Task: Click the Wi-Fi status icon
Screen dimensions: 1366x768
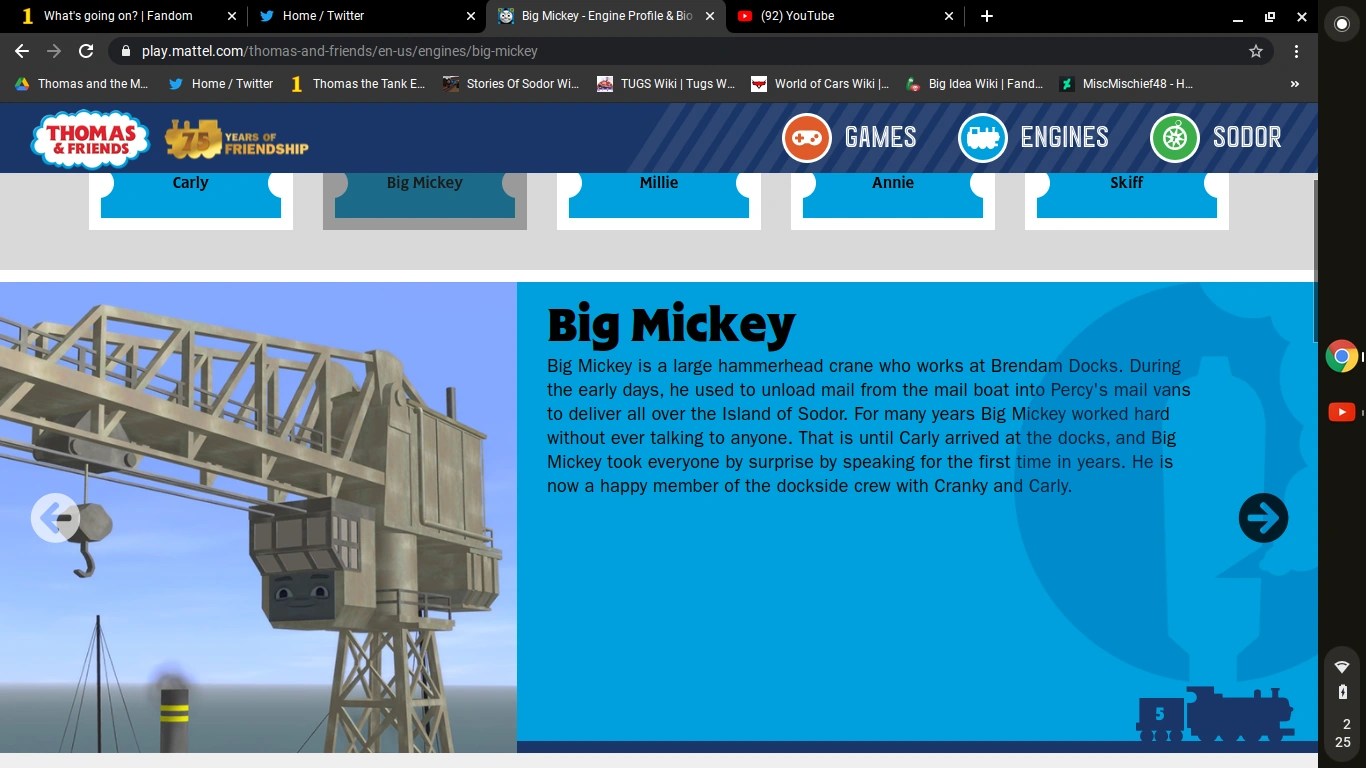Action: click(1341, 667)
